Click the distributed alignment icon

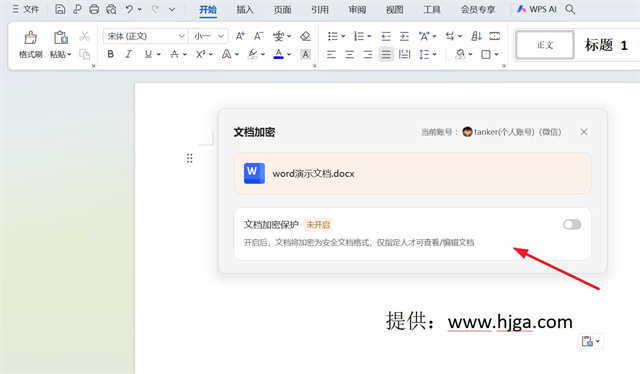[404, 54]
